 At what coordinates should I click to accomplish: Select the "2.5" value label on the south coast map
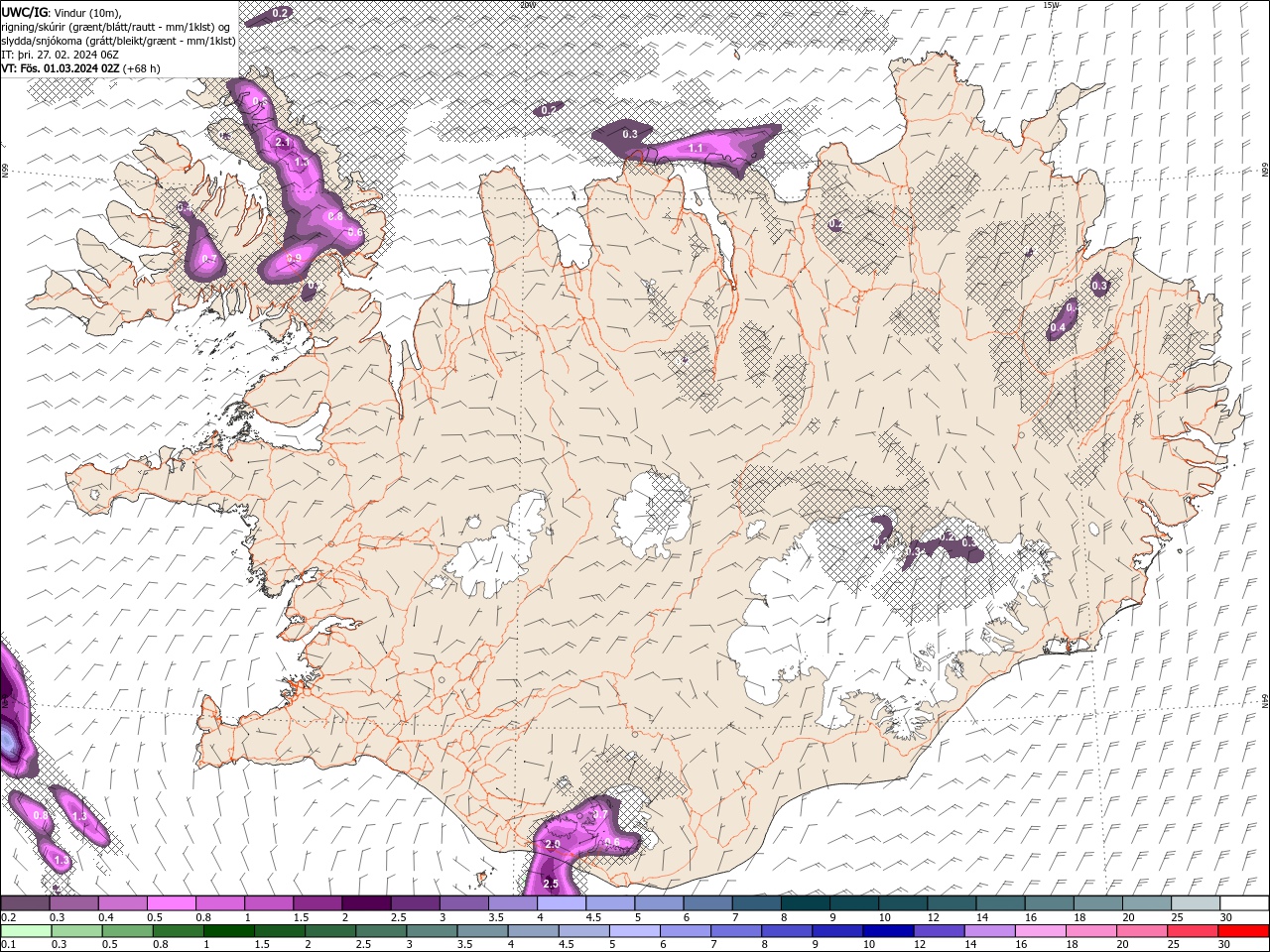point(552,884)
